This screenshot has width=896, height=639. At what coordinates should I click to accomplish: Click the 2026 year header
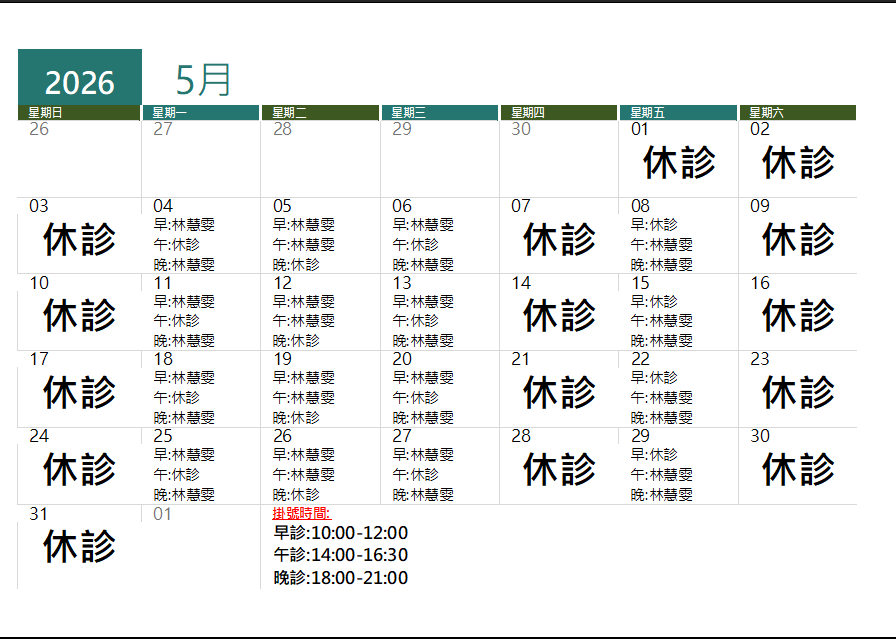coord(79,78)
